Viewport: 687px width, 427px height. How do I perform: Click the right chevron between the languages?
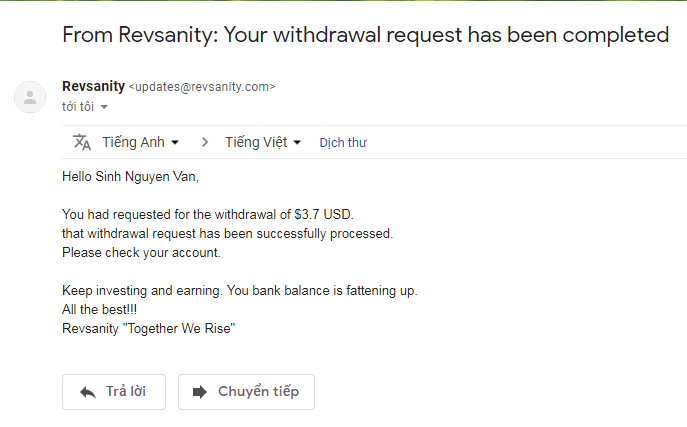(x=205, y=142)
